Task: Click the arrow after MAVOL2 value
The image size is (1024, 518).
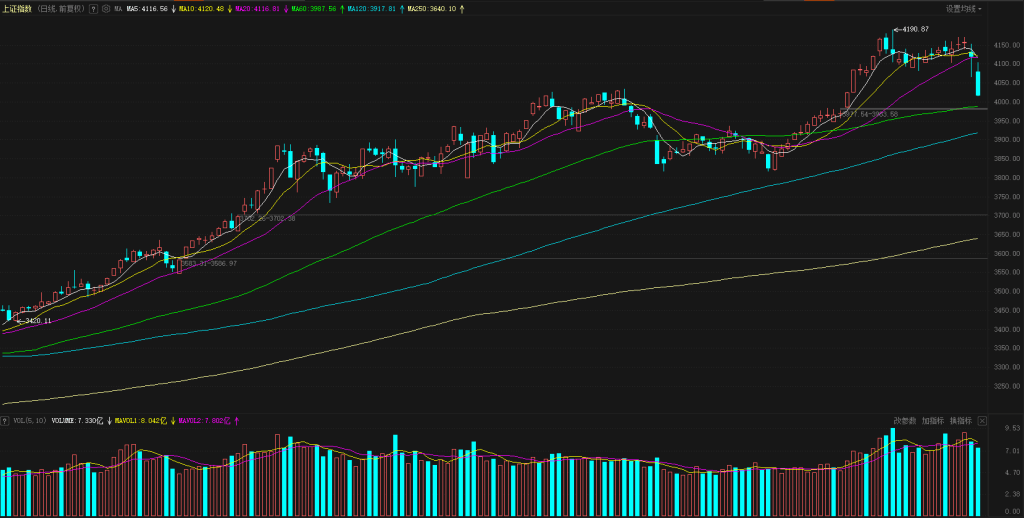Action: coord(236,421)
